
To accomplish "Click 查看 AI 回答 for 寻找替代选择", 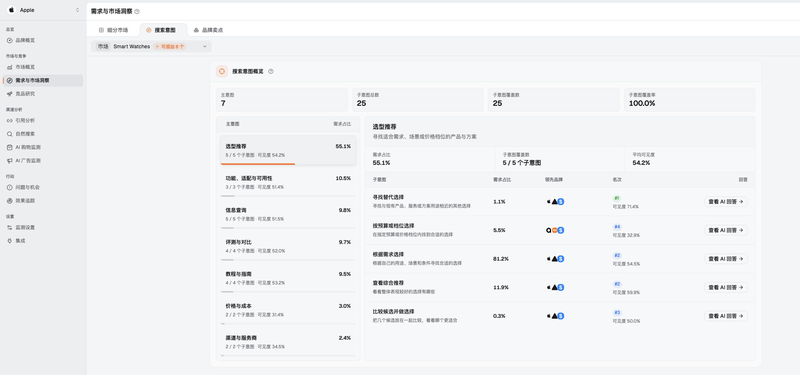I will [x=726, y=202].
